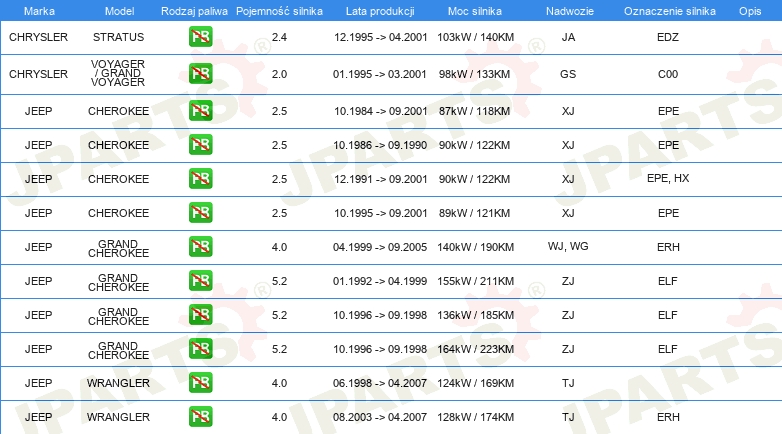Click the fuel icon in the STRATUS row
782x434 pixels.
pyautogui.click(x=200, y=37)
